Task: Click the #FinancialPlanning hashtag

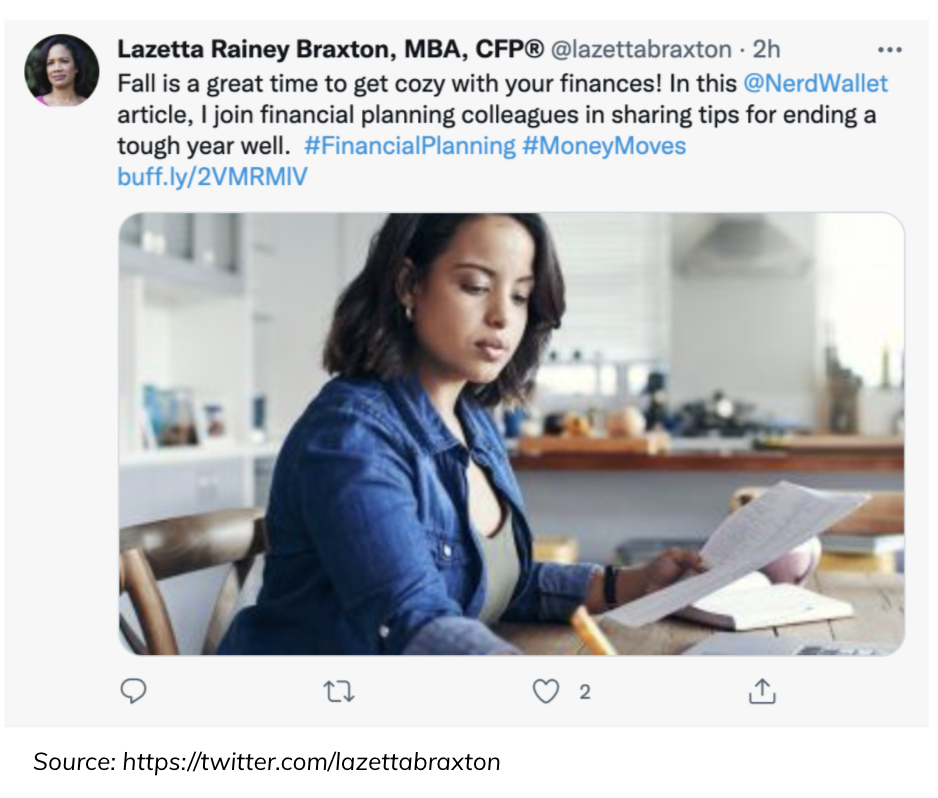Action: click(x=409, y=146)
